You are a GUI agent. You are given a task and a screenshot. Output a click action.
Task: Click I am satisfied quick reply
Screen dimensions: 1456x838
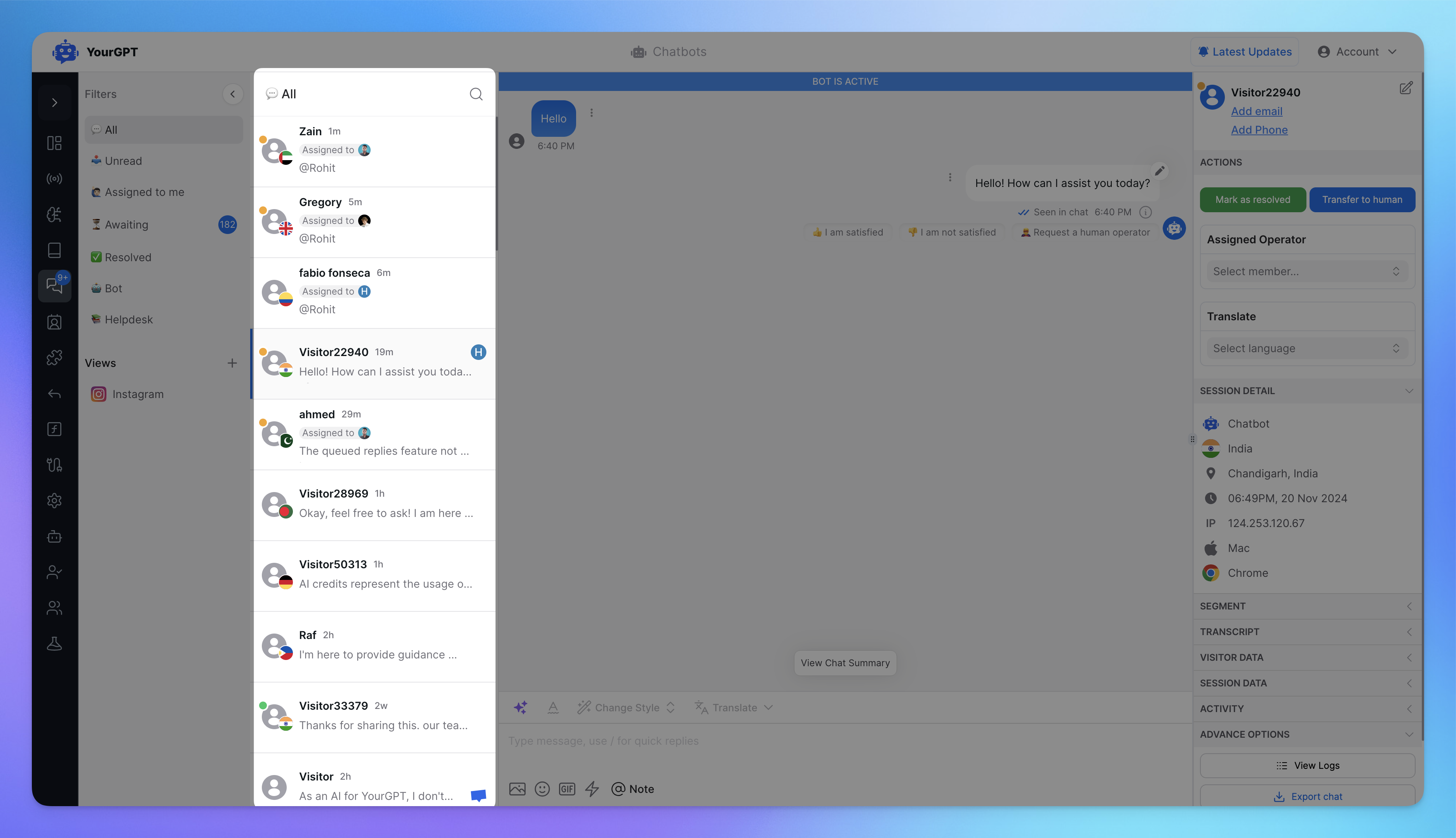(x=848, y=232)
